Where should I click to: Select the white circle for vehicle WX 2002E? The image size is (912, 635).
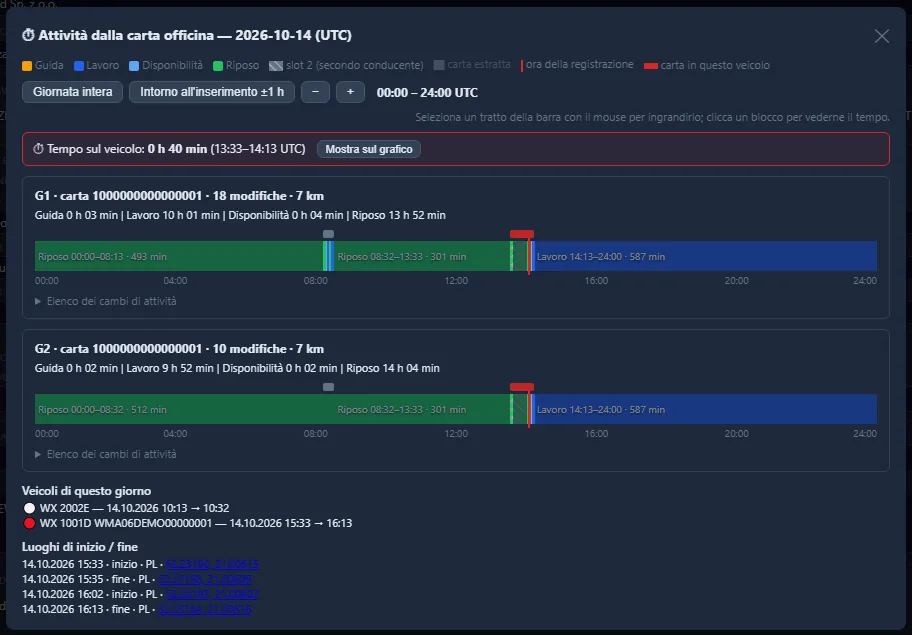pyautogui.click(x=29, y=508)
